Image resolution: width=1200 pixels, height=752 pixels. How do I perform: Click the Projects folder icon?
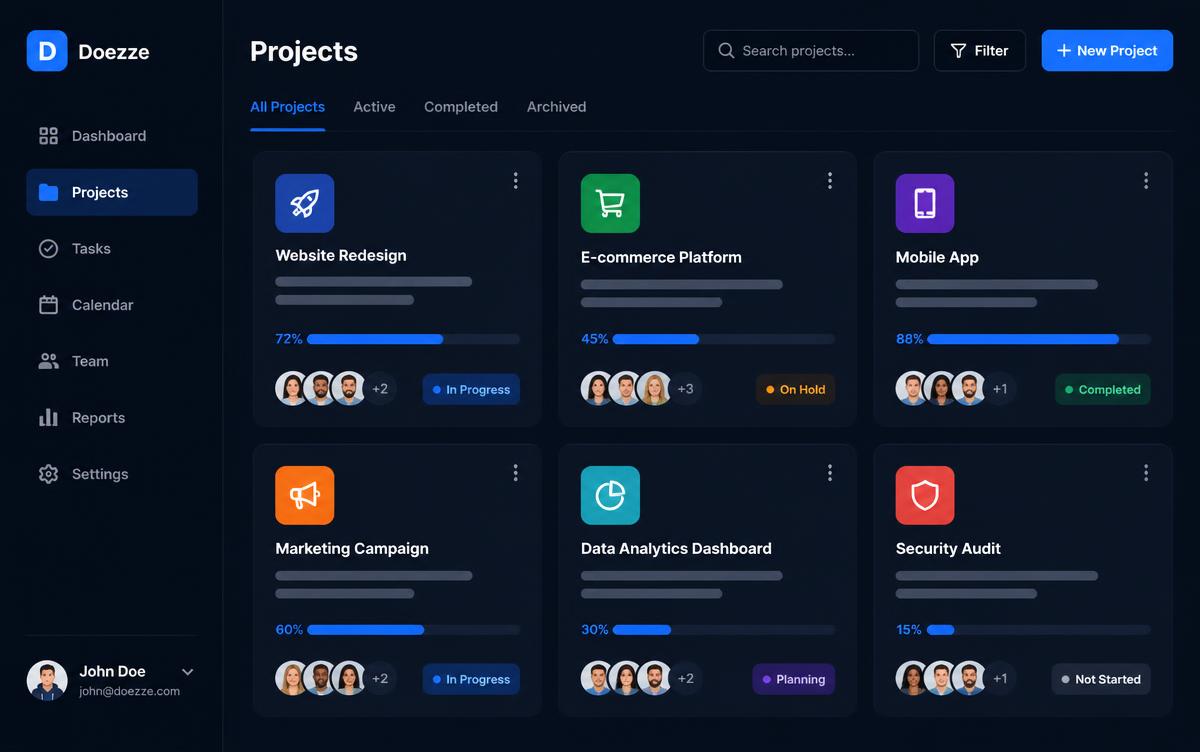(x=48, y=192)
